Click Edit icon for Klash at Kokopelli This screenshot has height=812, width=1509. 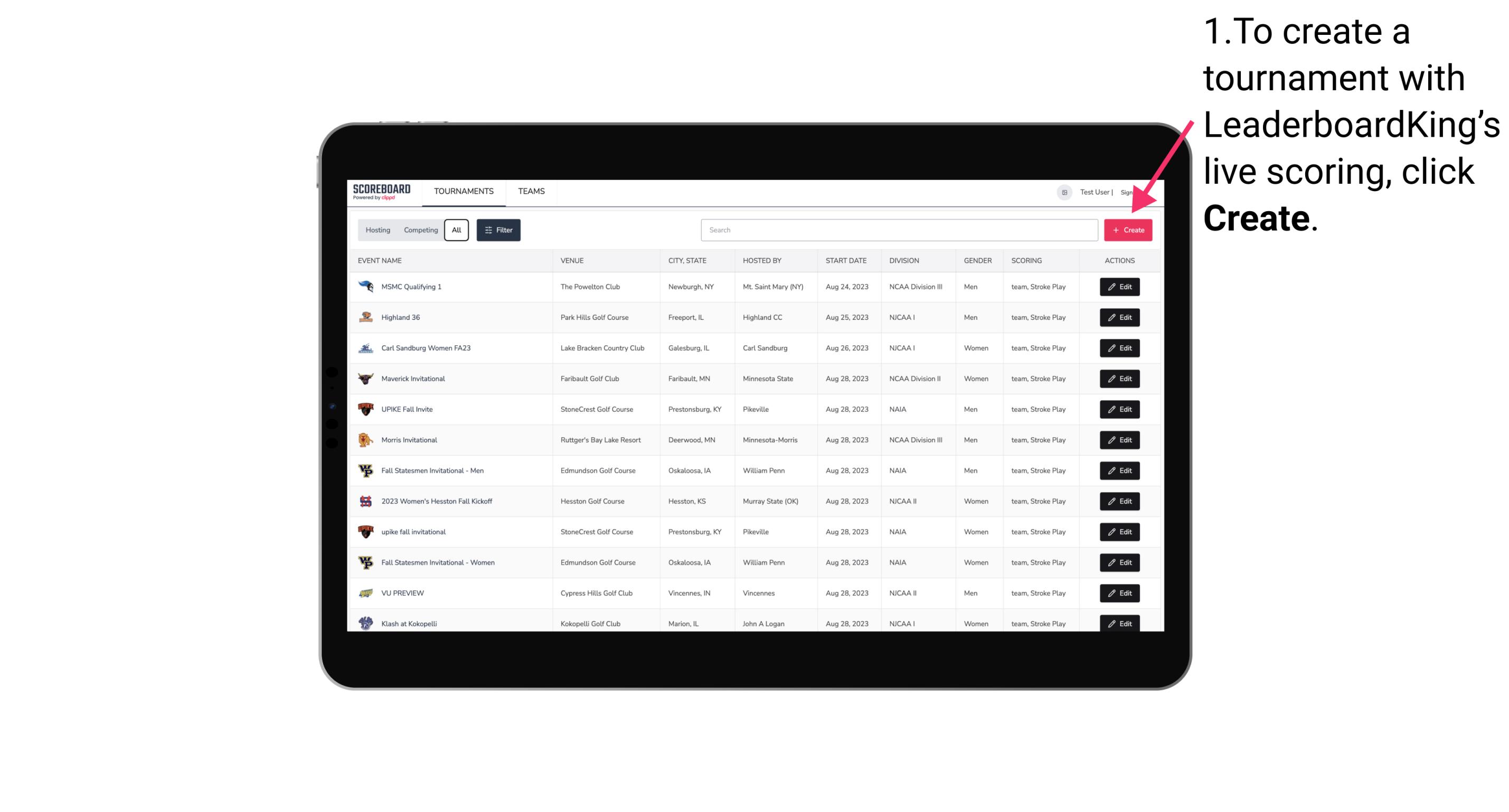pyautogui.click(x=1120, y=623)
